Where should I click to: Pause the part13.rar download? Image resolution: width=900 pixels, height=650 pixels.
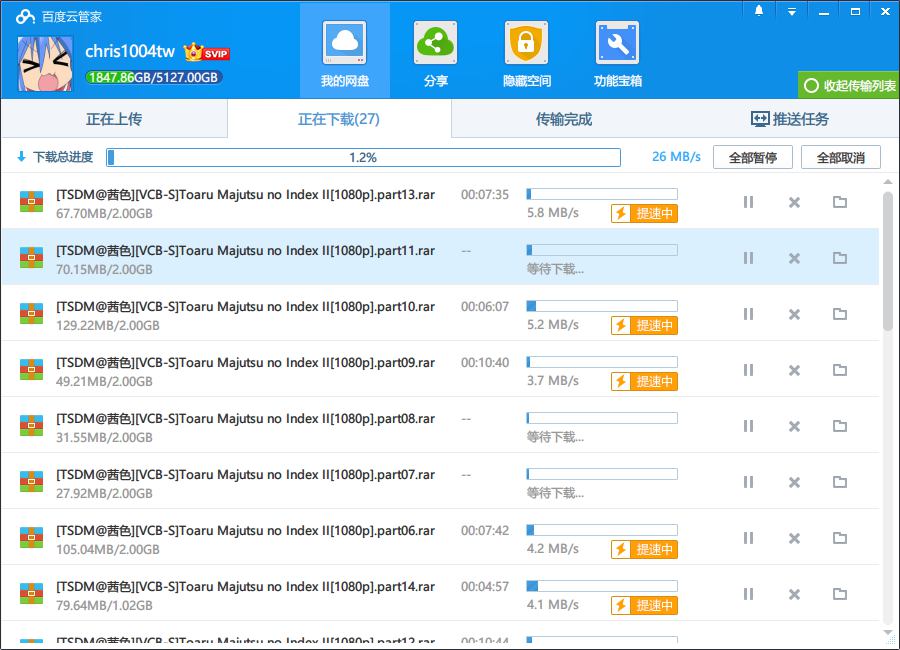point(748,202)
